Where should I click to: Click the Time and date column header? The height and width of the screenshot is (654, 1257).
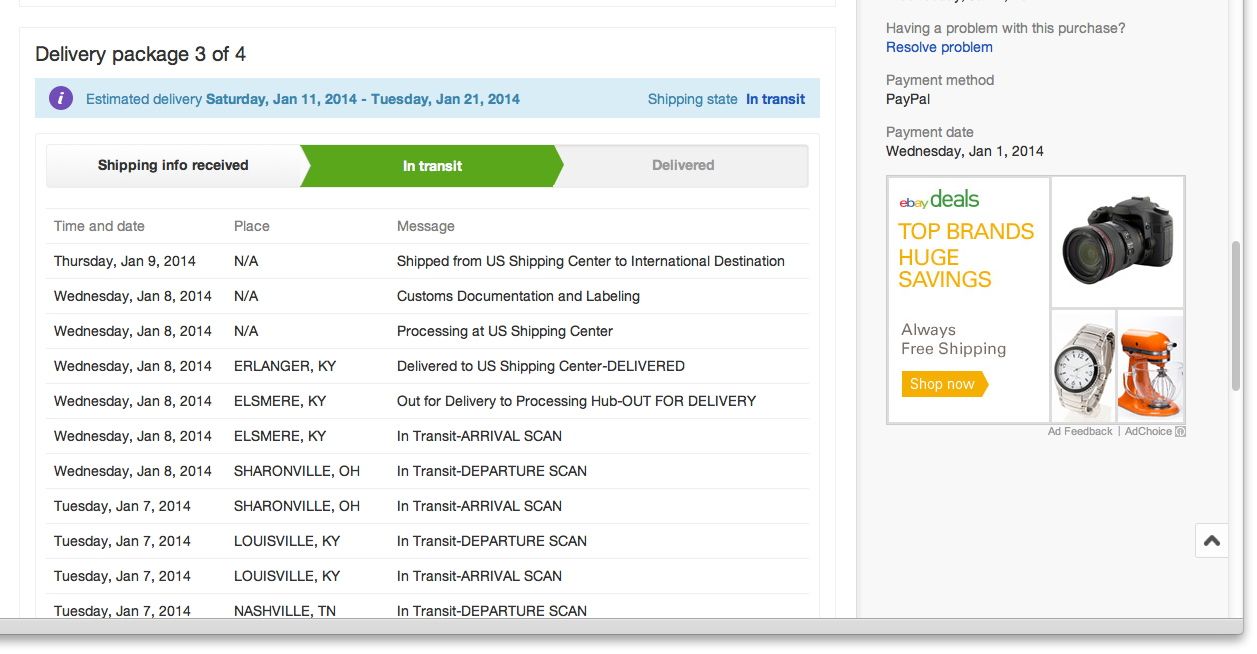(x=99, y=226)
